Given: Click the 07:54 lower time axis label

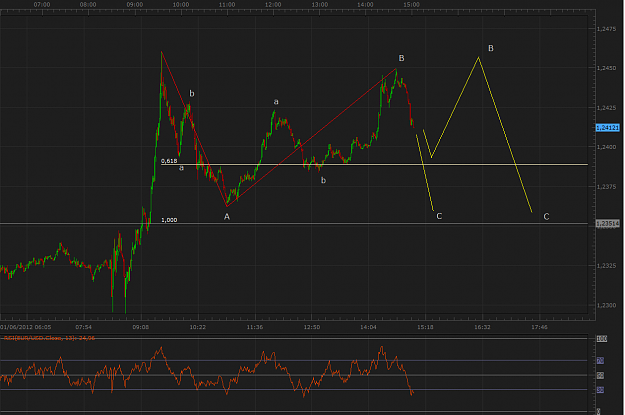Looking at the screenshot, I should (83, 327).
